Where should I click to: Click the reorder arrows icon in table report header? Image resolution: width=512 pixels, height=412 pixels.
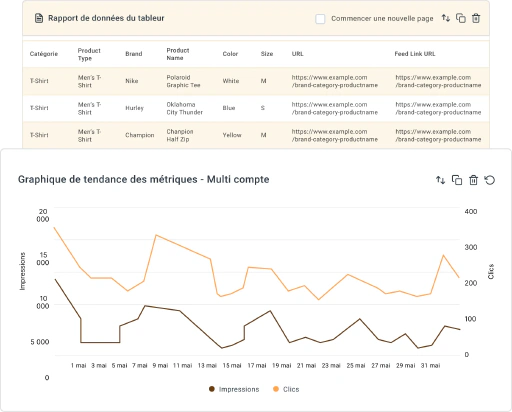[446, 18]
